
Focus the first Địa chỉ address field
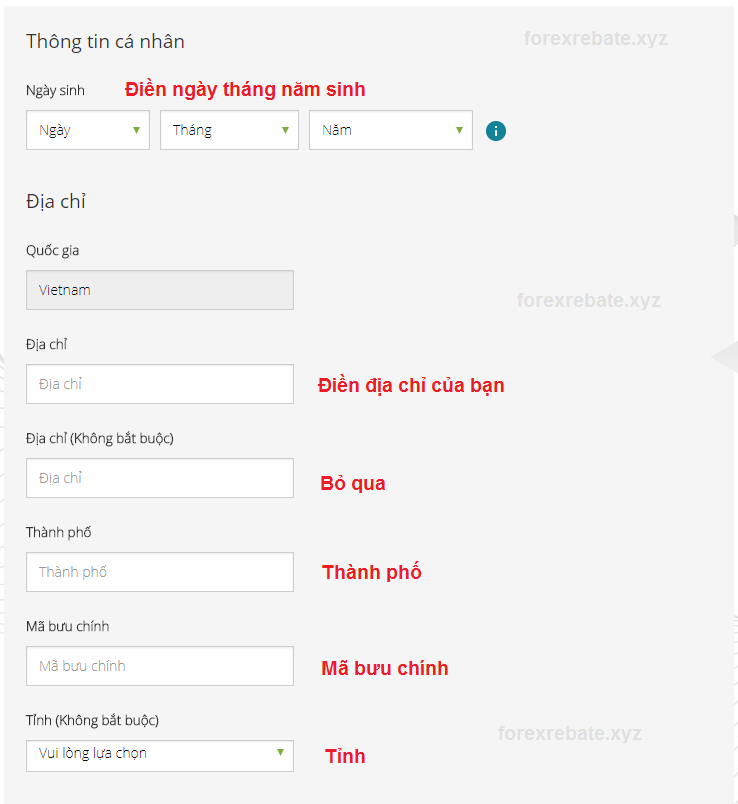[x=160, y=384]
